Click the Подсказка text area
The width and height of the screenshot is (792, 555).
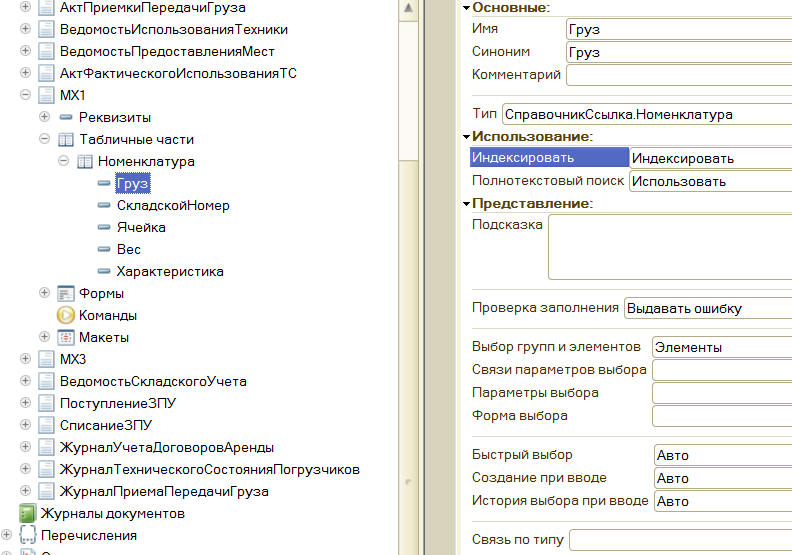point(670,247)
